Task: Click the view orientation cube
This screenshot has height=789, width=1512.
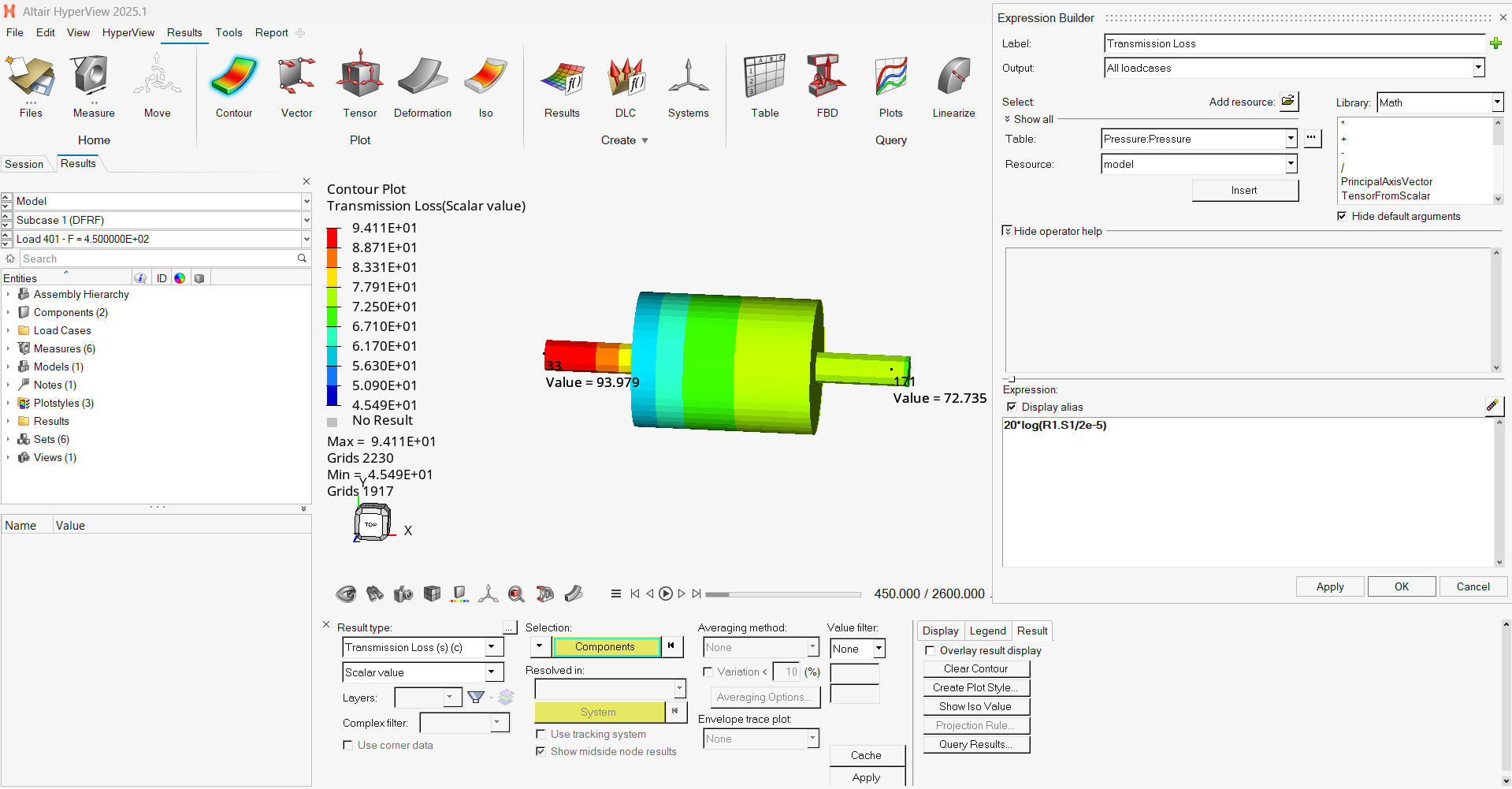Action: coord(371,523)
